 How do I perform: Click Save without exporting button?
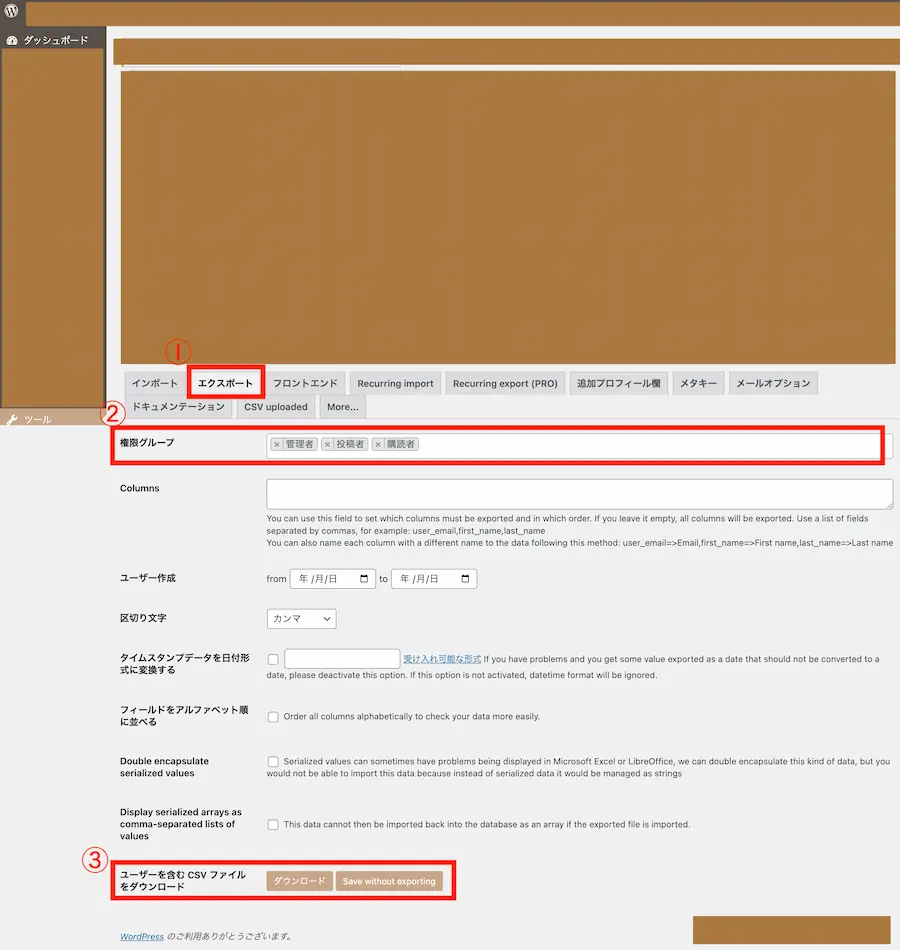coord(389,881)
